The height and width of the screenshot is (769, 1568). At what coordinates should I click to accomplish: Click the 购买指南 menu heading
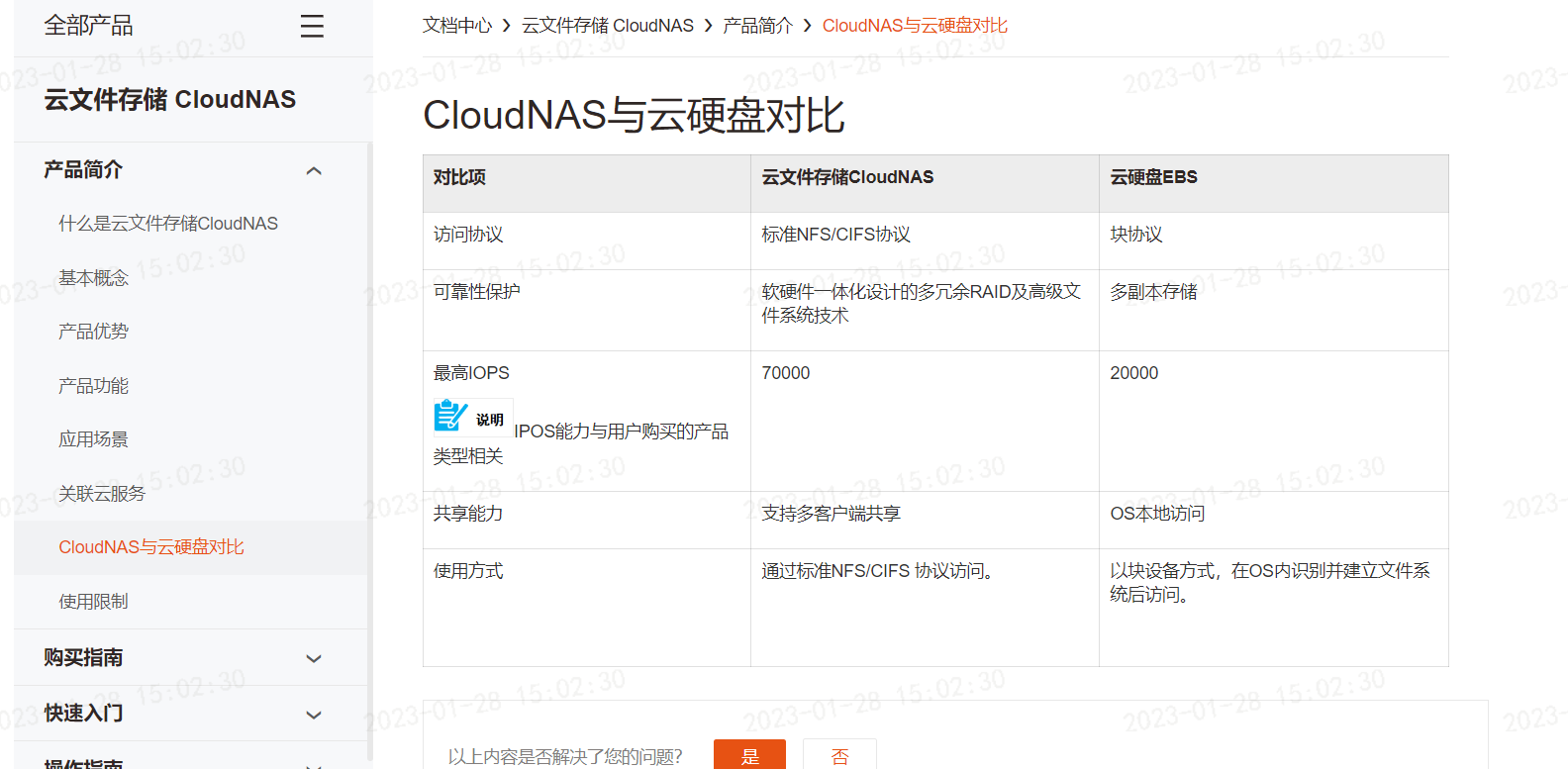pos(83,658)
